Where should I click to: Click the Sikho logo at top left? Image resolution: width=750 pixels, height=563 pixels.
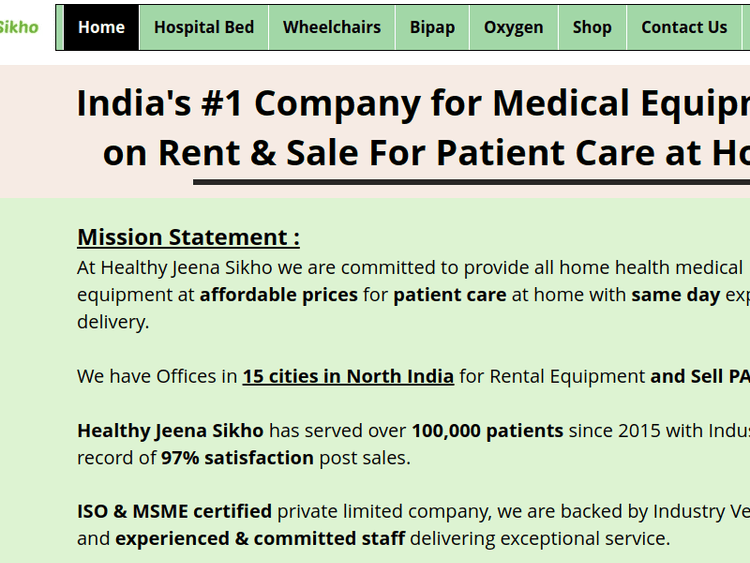tap(18, 27)
